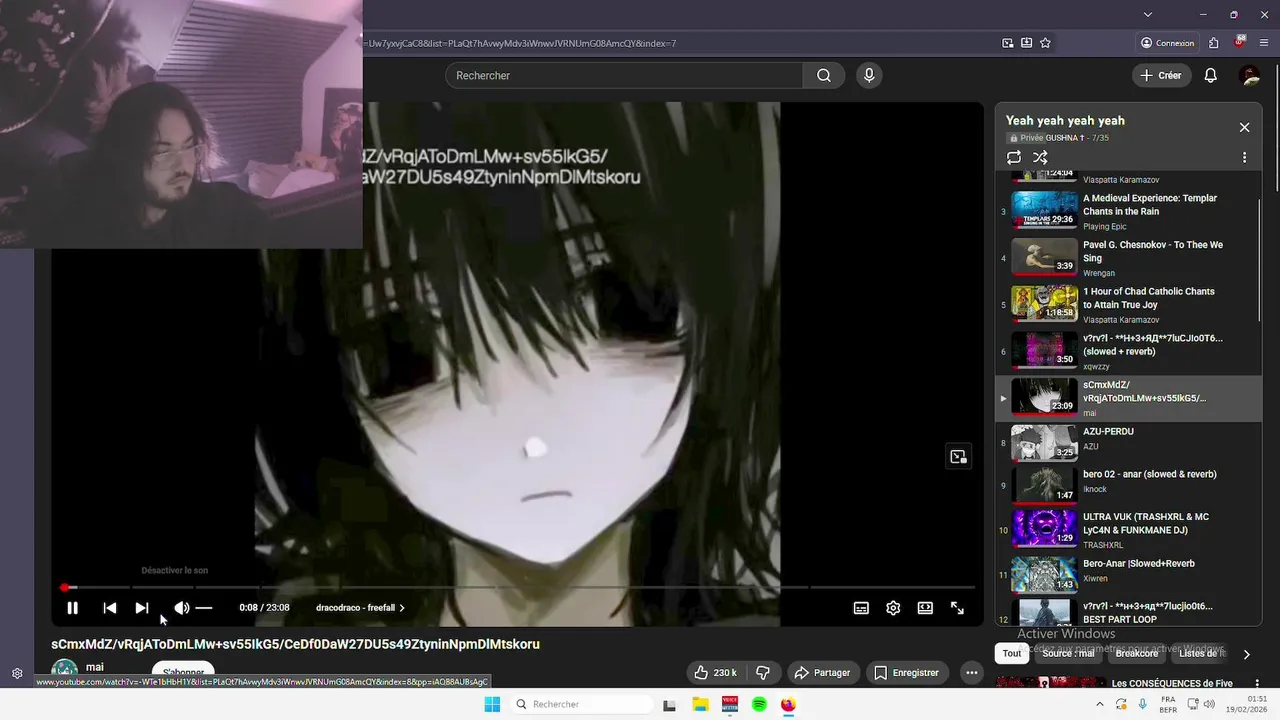Select Bero-Anar |Slowed+Reverb by Xiwren
Viewport: 1280px width, 720px height.
[1128, 573]
